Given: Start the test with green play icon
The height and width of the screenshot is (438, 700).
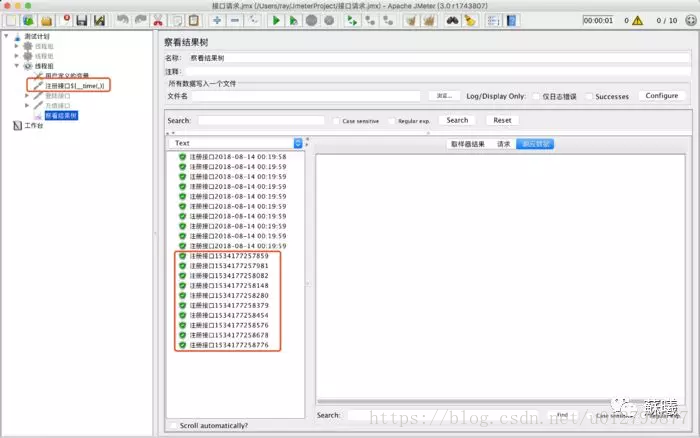Looking at the screenshot, I should click(x=276, y=21).
